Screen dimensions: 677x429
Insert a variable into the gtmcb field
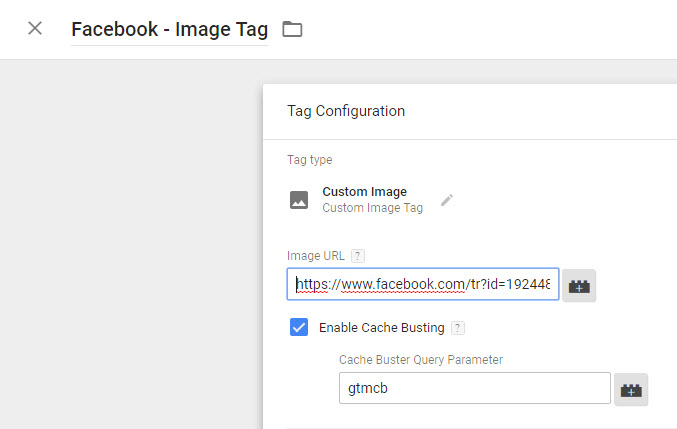click(631, 389)
